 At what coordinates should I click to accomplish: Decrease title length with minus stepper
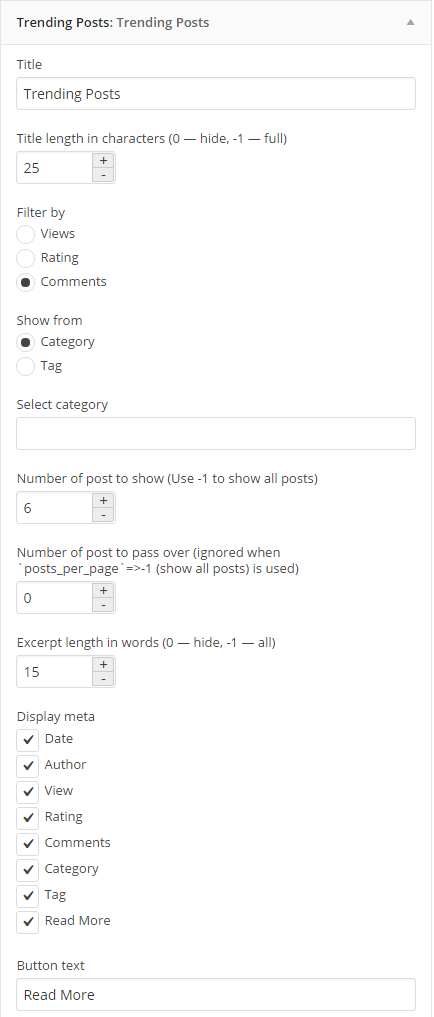click(x=103, y=175)
